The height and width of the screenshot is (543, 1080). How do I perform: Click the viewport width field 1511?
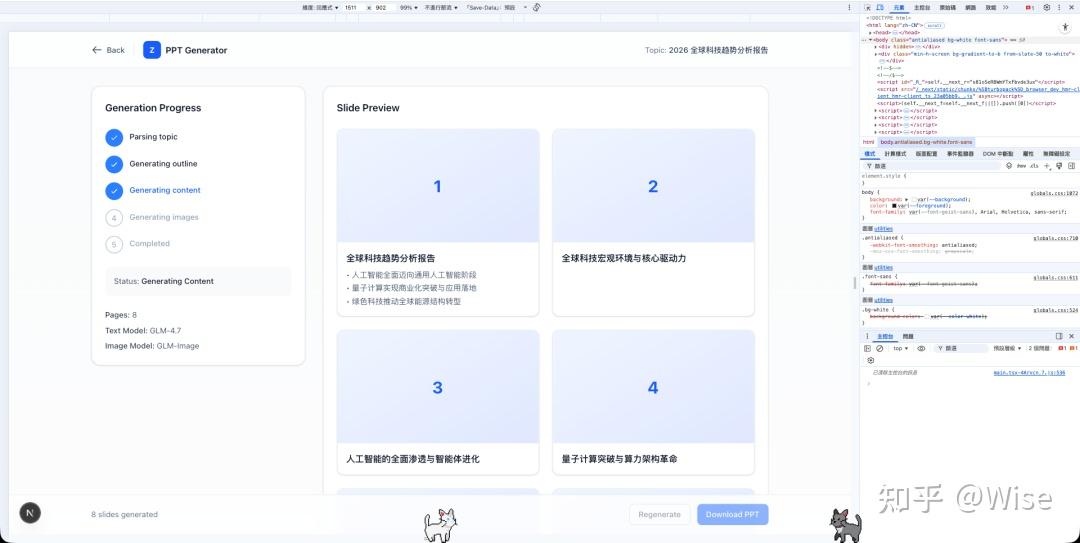[353, 7]
